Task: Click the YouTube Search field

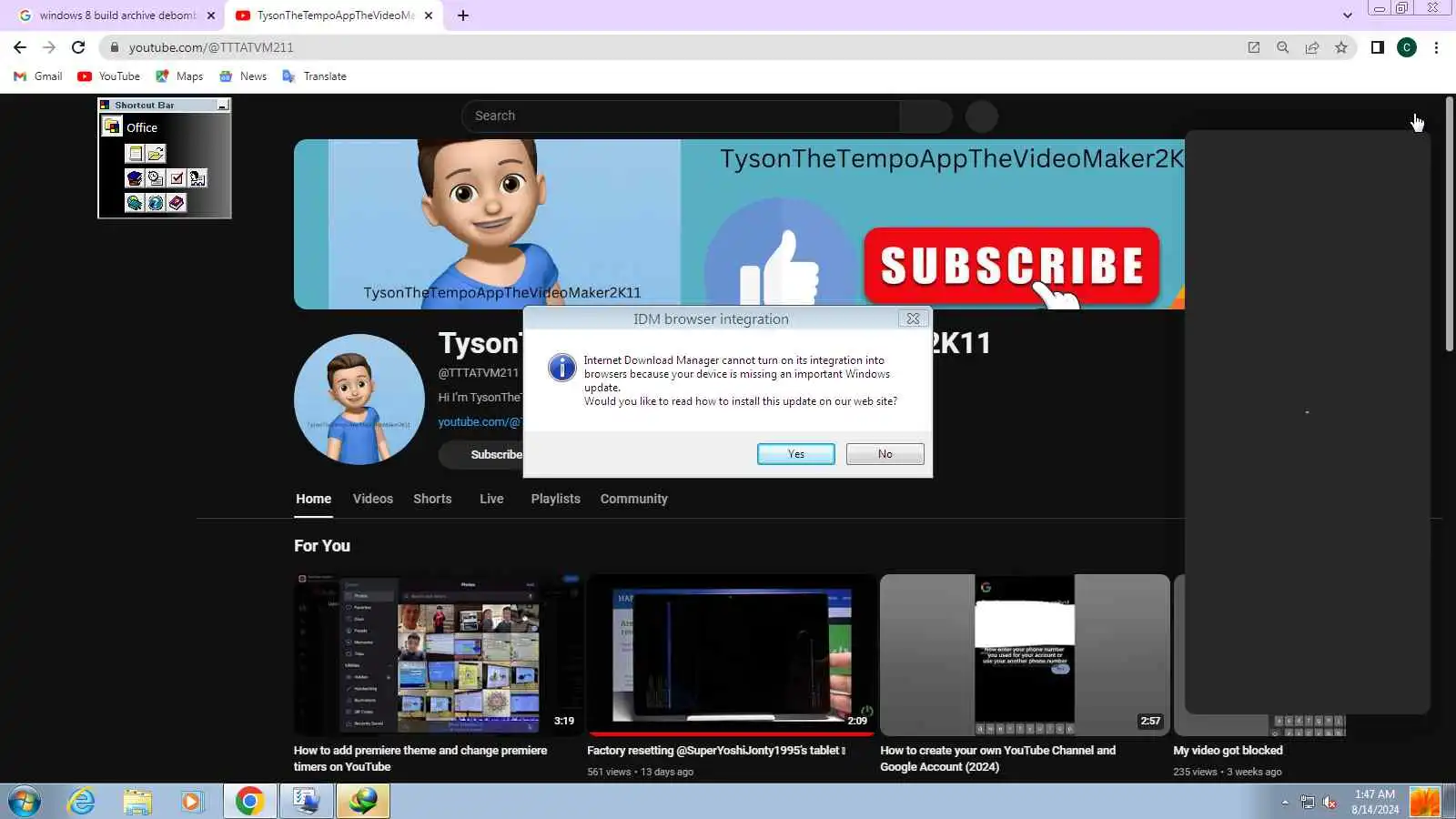Action: click(681, 116)
